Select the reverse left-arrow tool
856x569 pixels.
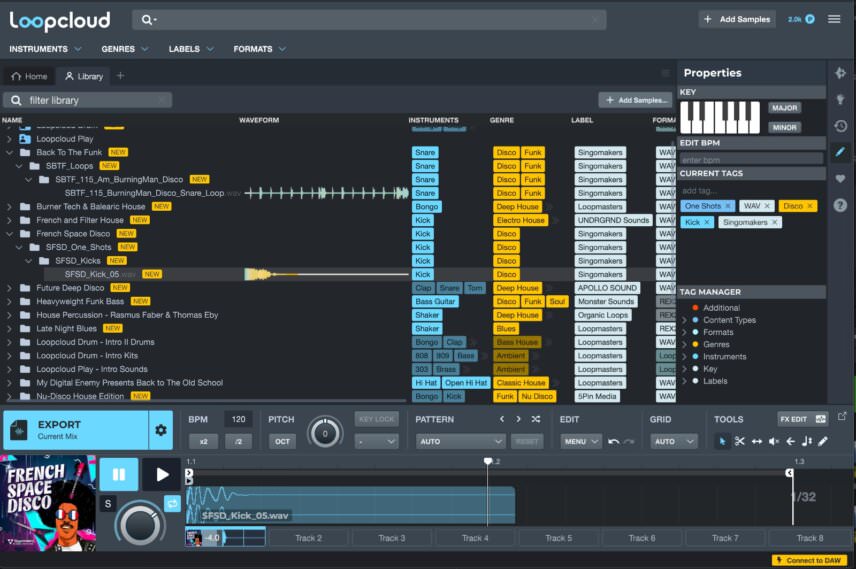click(x=790, y=441)
